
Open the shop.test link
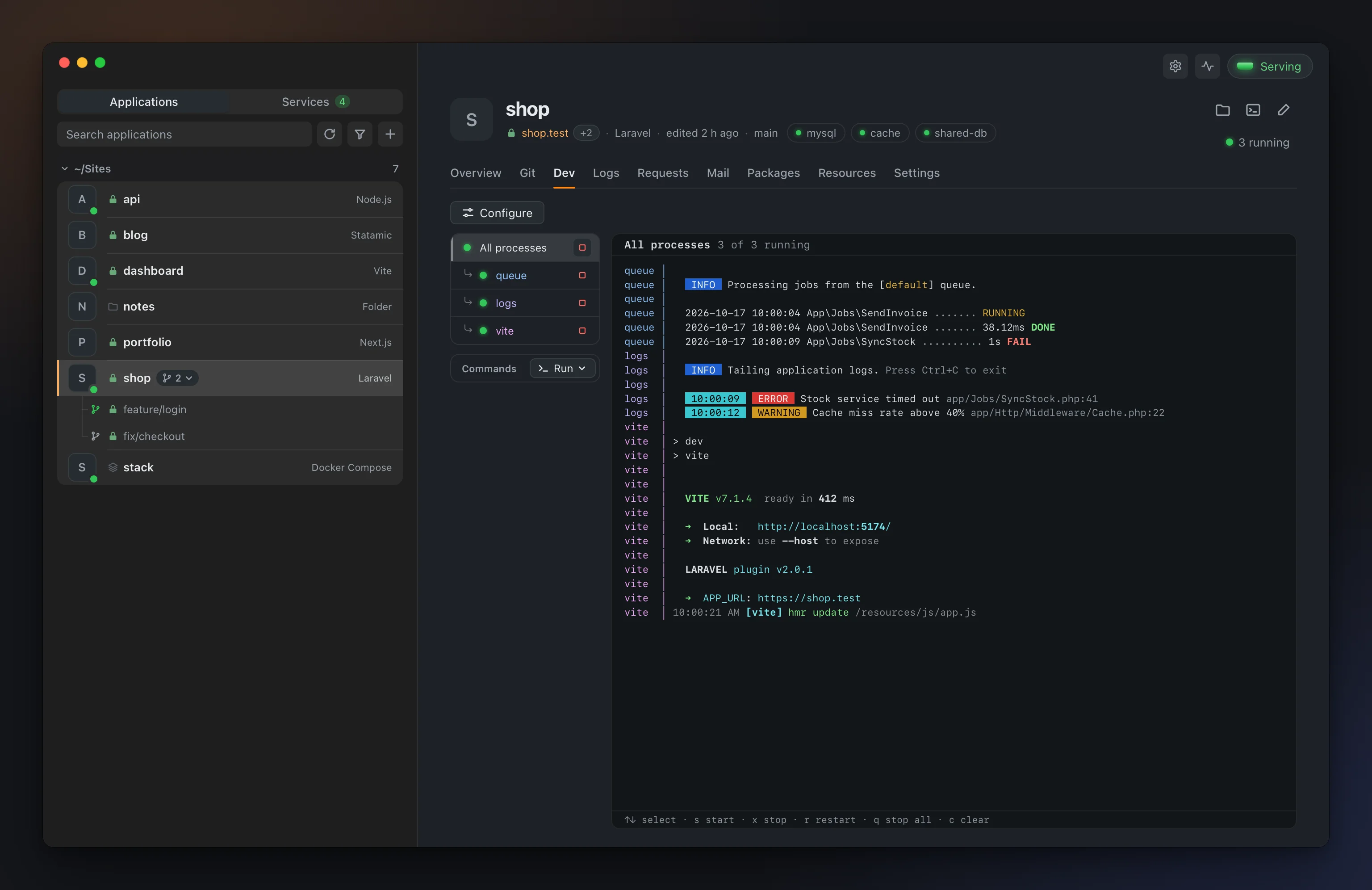545,133
